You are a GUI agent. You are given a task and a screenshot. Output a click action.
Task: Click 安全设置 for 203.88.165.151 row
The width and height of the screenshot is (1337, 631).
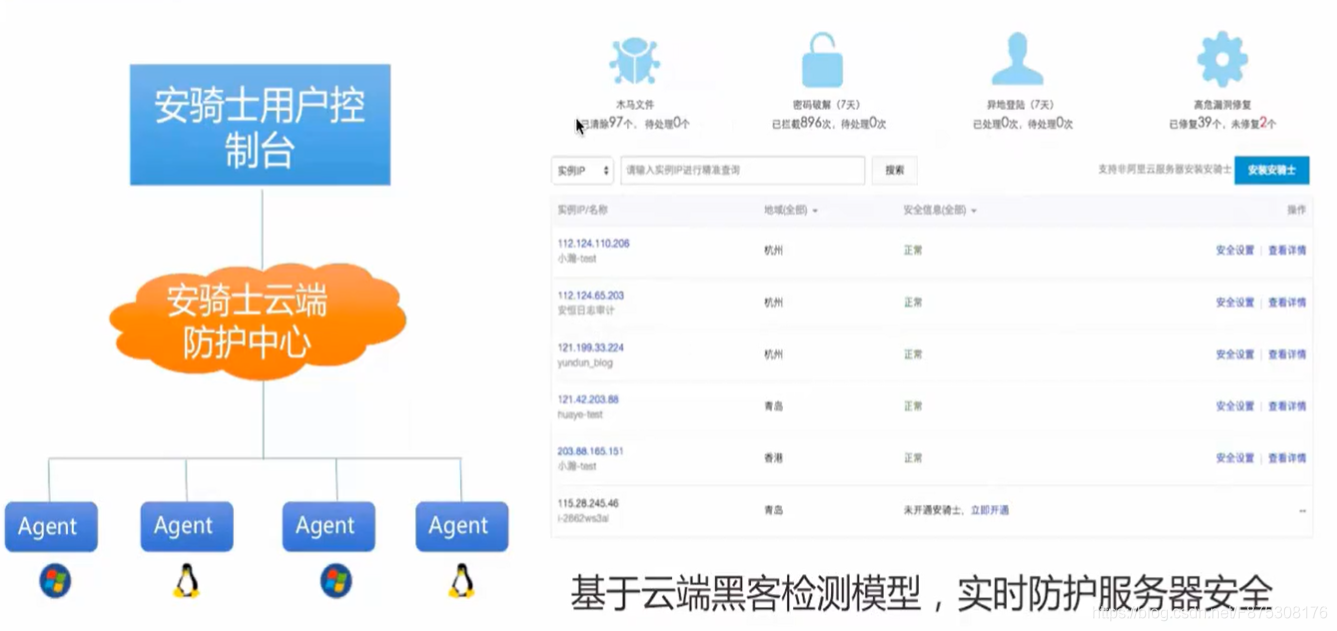pyautogui.click(x=1235, y=458)
